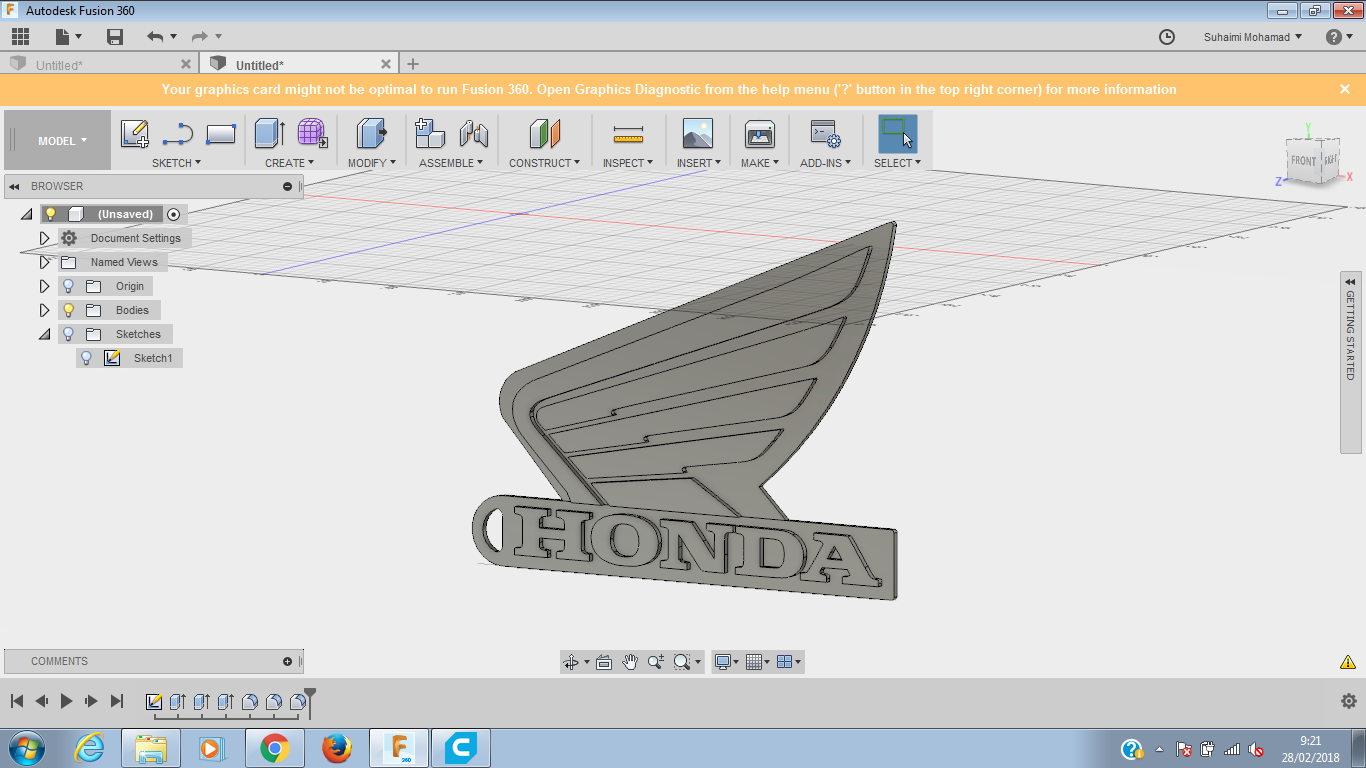Screen dimensions: 1366x768
Task: Open Display Settings dropdown in navigation bar
Action: point(726,662)
